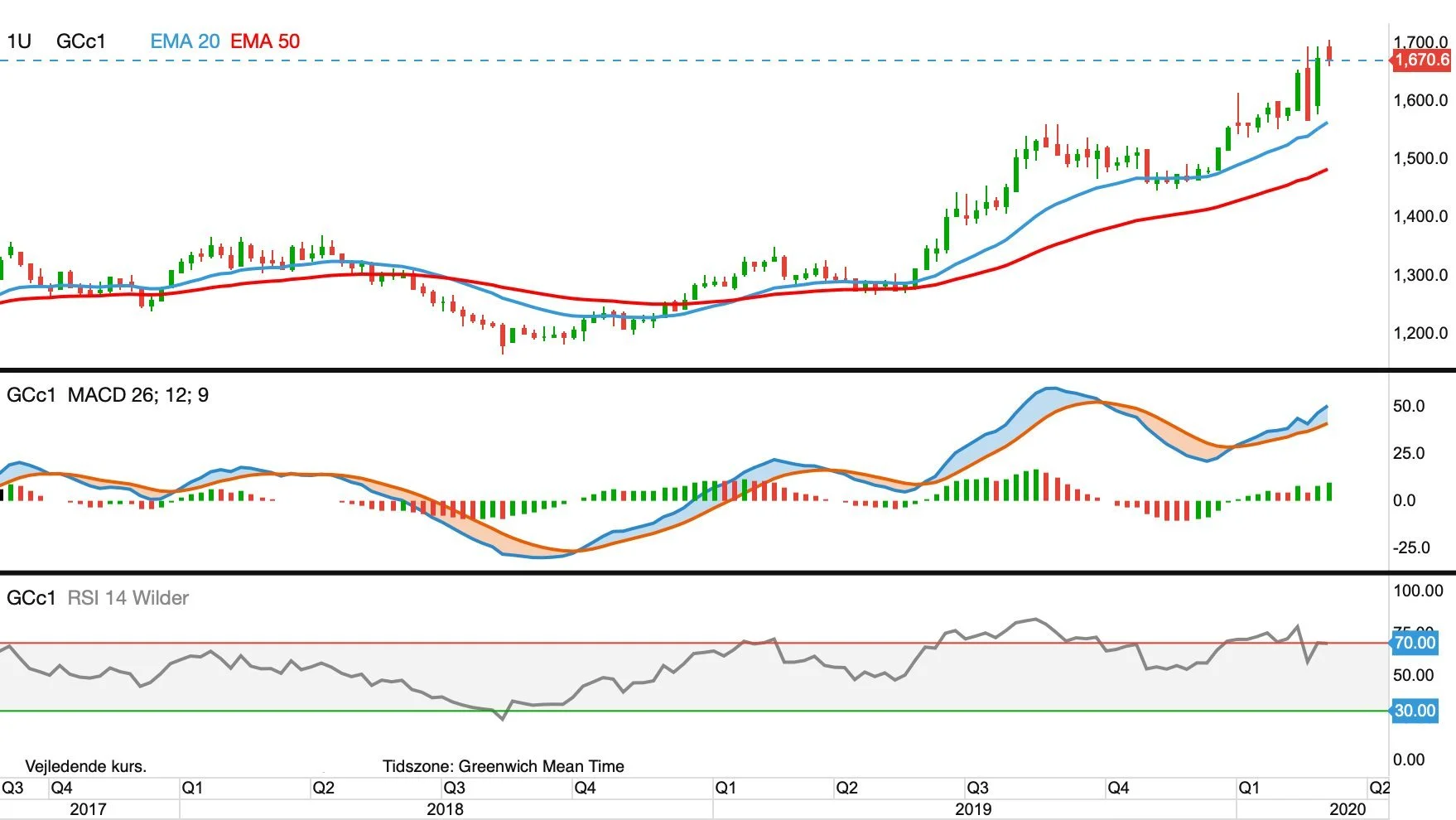Select the 2020 year label on time axis
The image size is (1456, 820).
(1348, 809)
